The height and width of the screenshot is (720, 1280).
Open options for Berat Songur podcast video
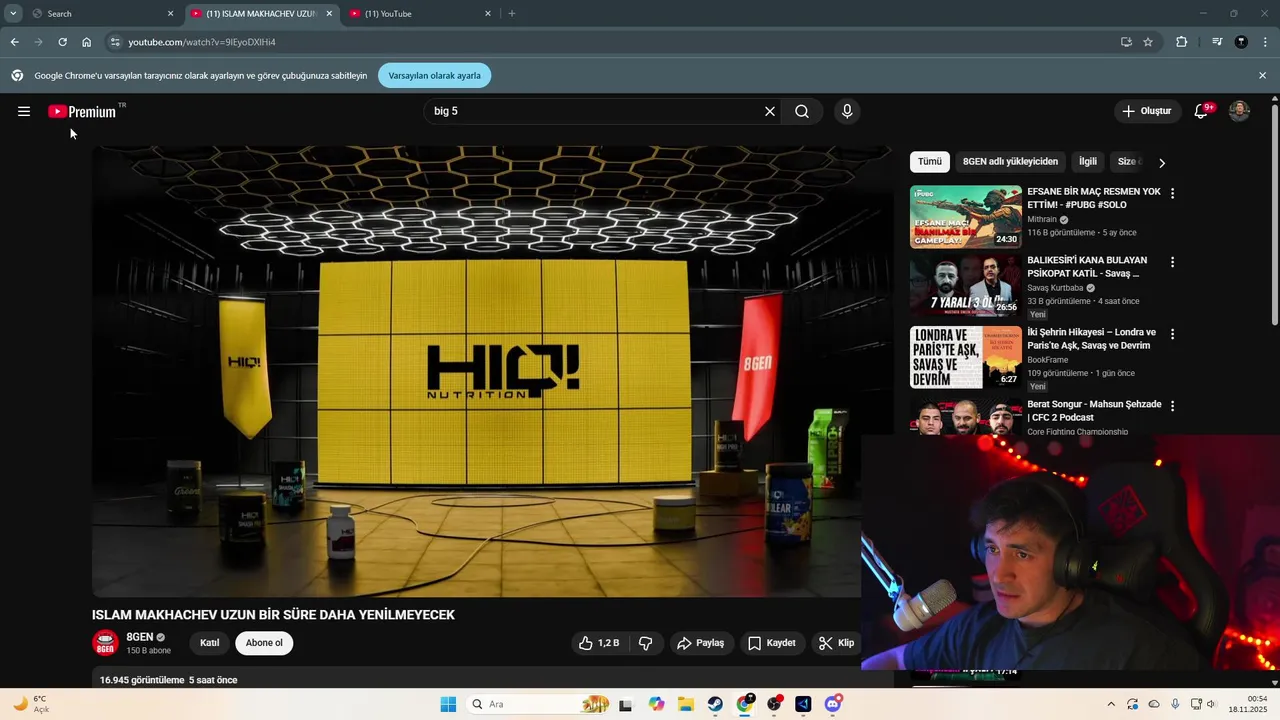(1173, 406)
